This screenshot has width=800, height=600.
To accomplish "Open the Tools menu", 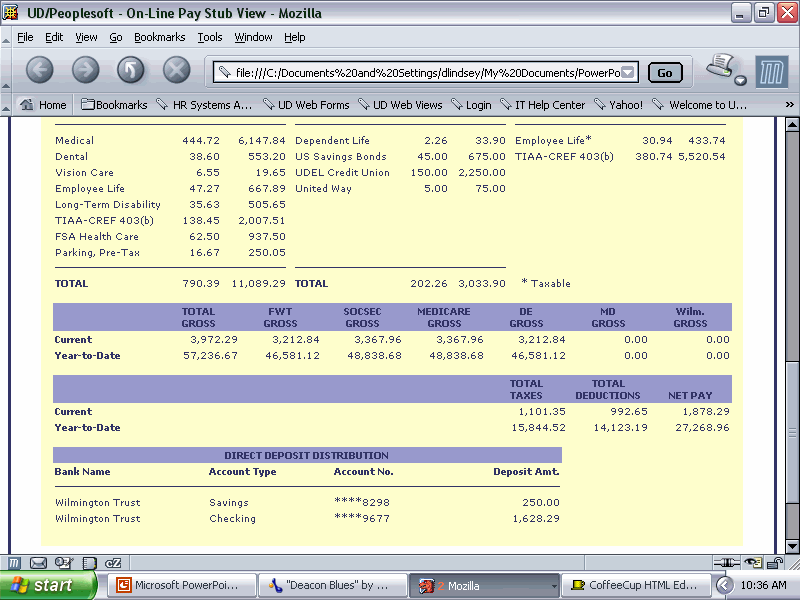I will pos(210,37).
